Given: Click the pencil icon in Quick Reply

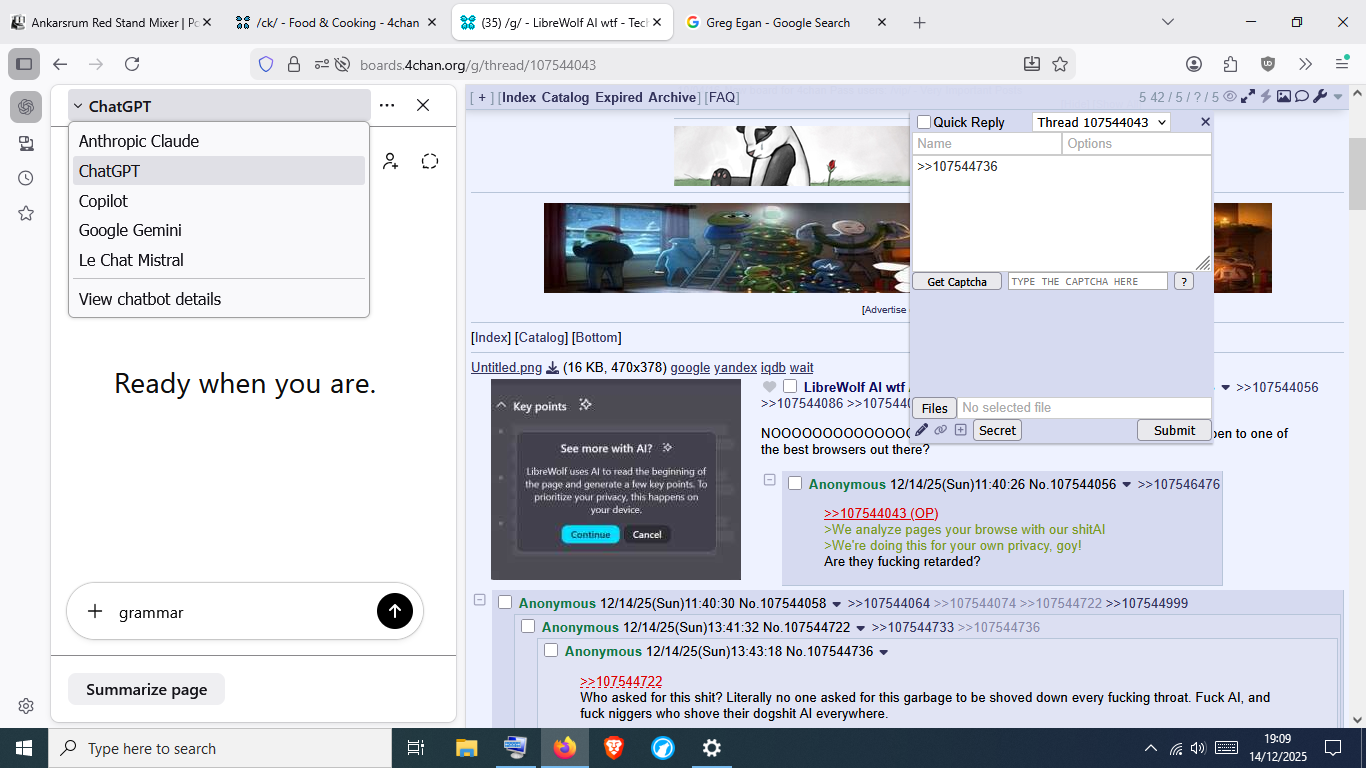Looking at the screenshot, I should [921, 430].
